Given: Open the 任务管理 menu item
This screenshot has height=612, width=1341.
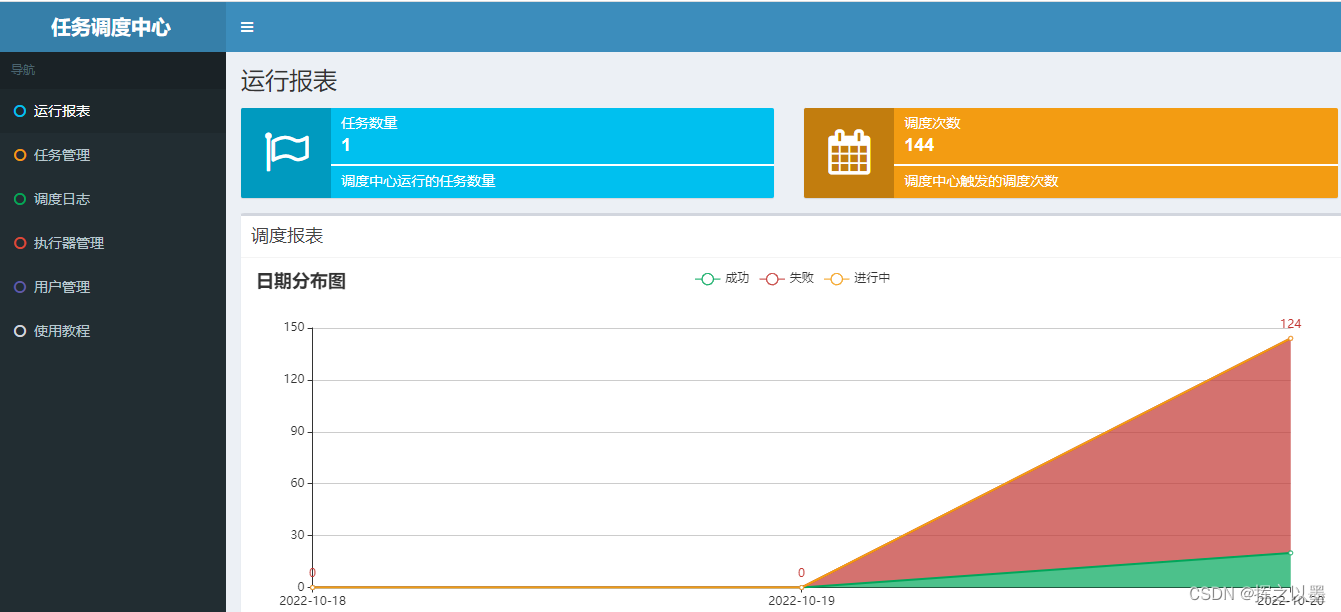Looking at the screenshot, I should tap(113, 155).
